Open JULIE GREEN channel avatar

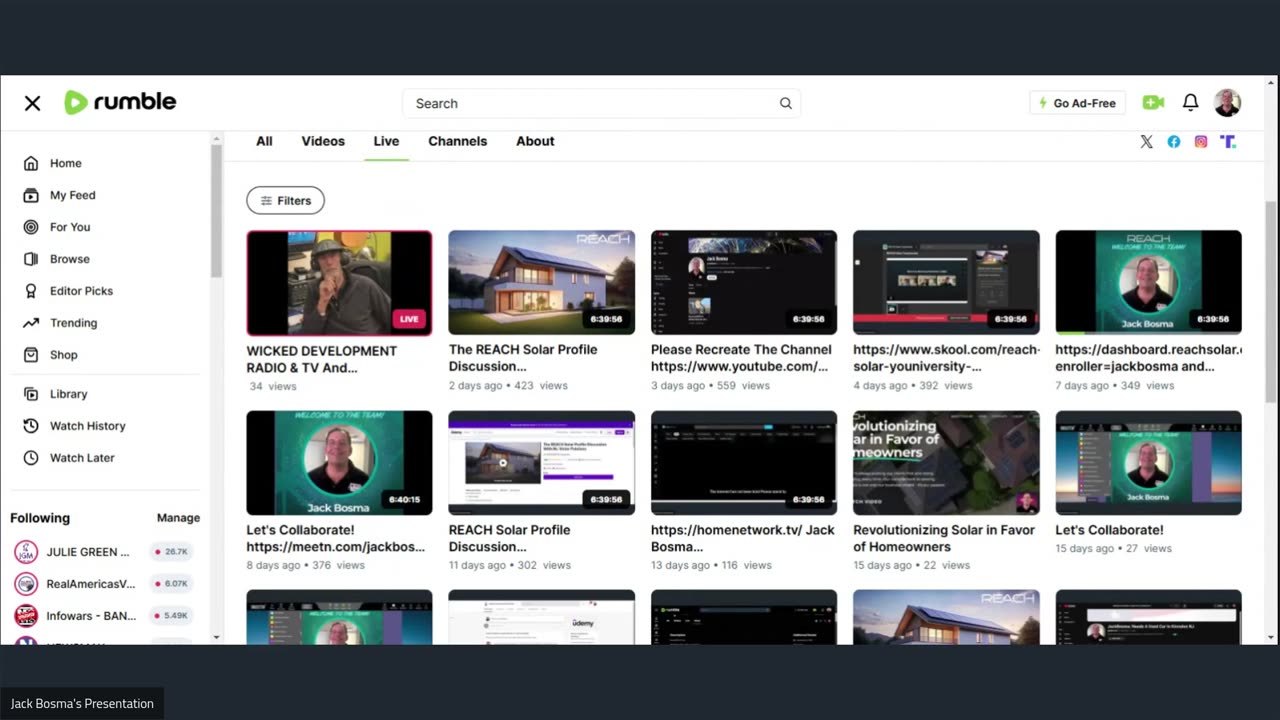click(x=26, y=552)
